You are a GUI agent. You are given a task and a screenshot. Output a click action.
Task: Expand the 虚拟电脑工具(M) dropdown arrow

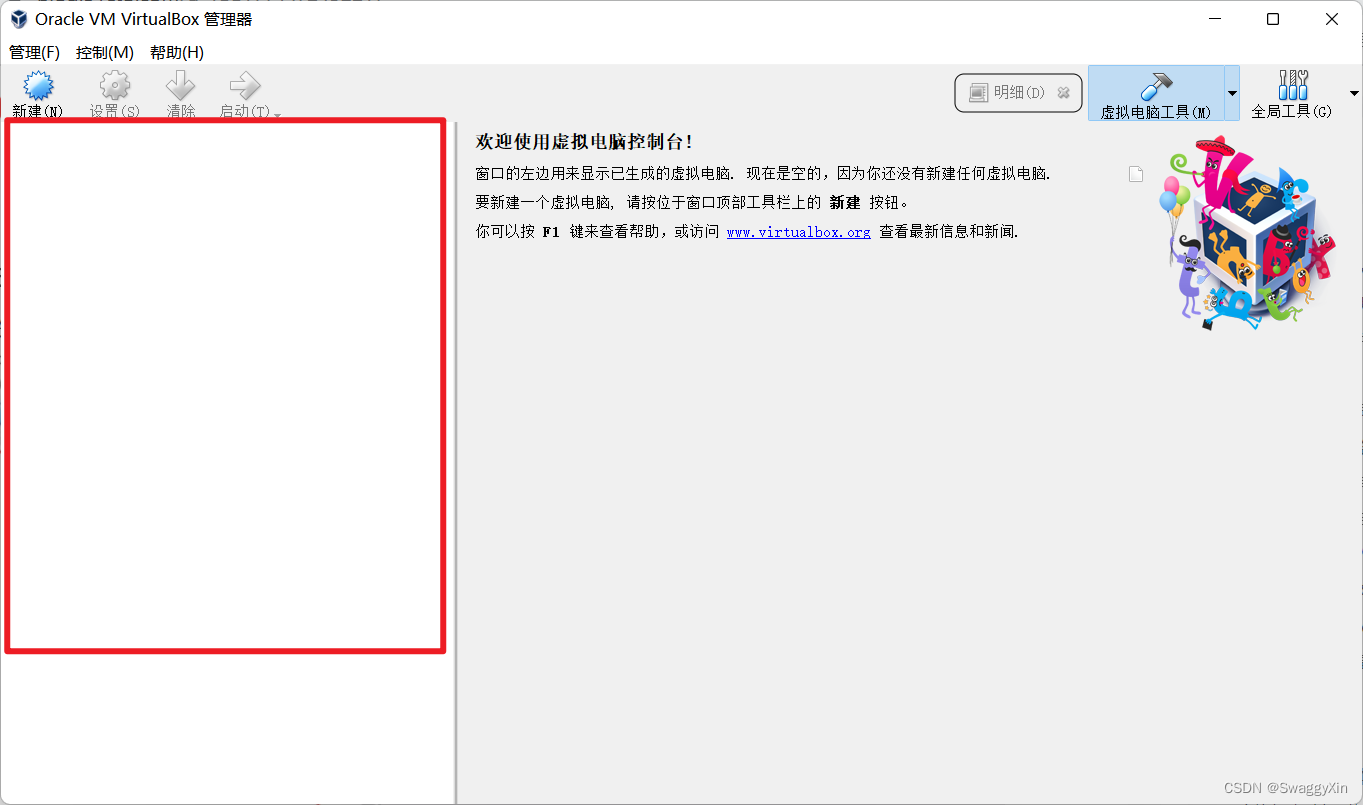pos(1233,93)
